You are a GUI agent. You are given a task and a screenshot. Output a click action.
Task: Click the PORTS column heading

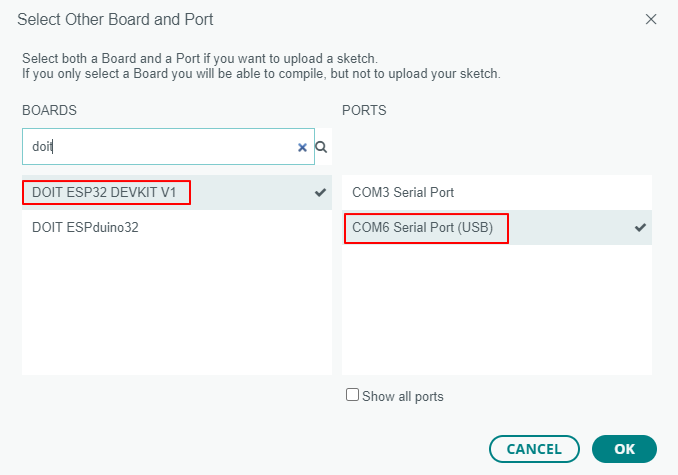point(364,110)
